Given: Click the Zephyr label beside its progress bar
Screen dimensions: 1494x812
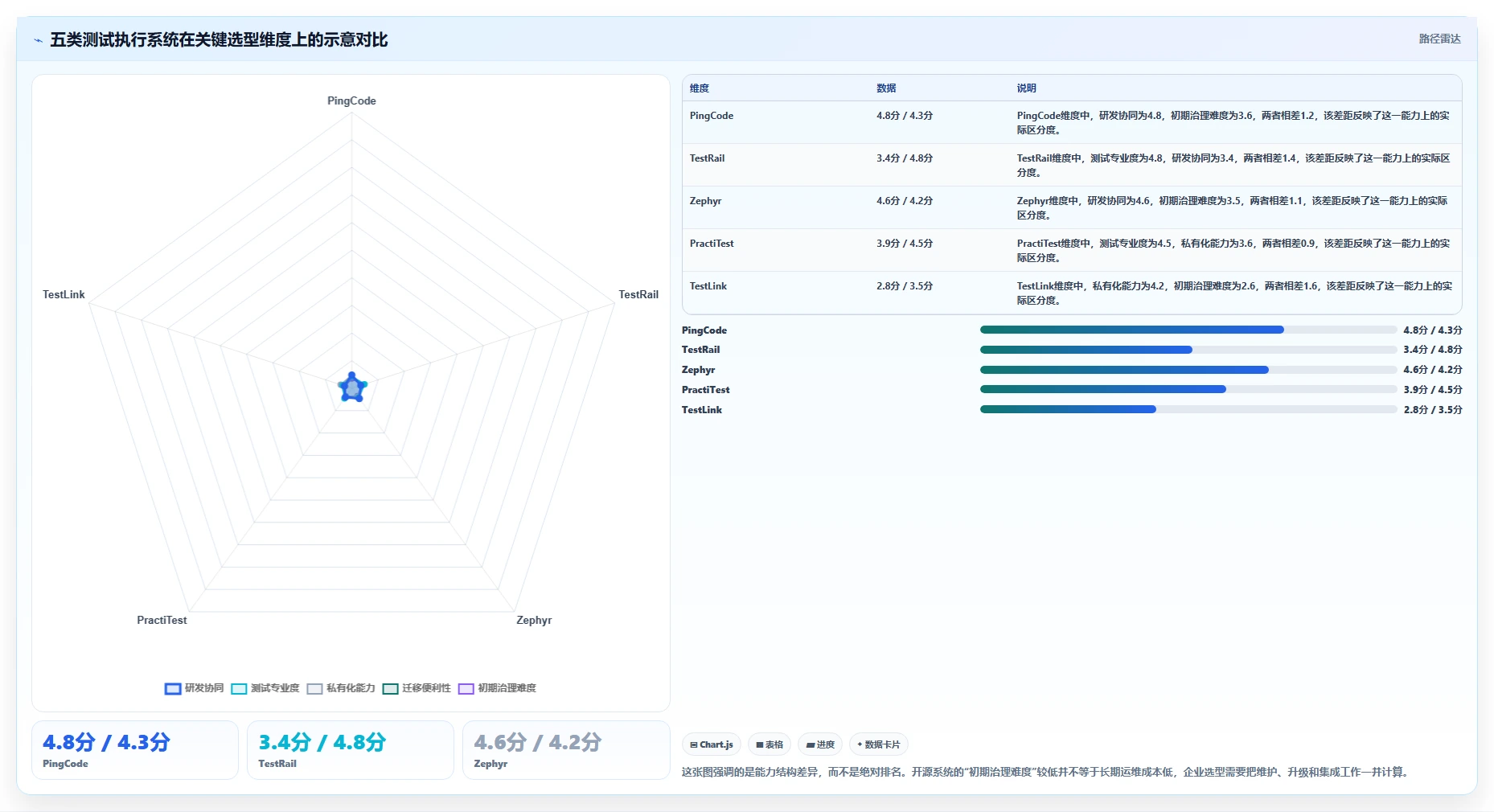Looking at the screenshot, I should (699, 370).
